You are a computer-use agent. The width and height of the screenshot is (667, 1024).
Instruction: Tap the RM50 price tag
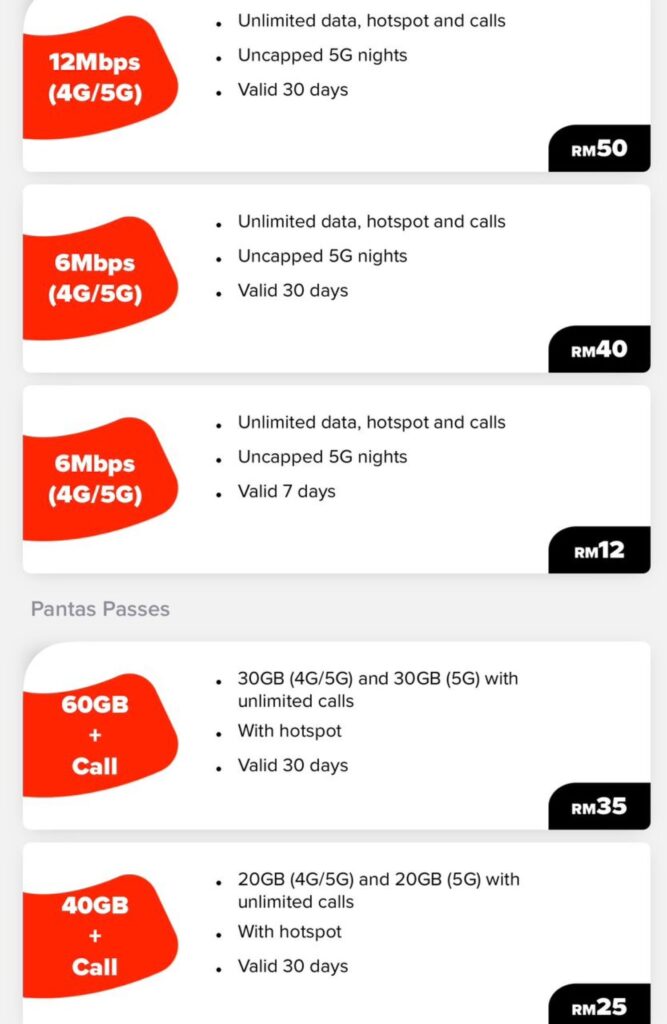[599, 148]
